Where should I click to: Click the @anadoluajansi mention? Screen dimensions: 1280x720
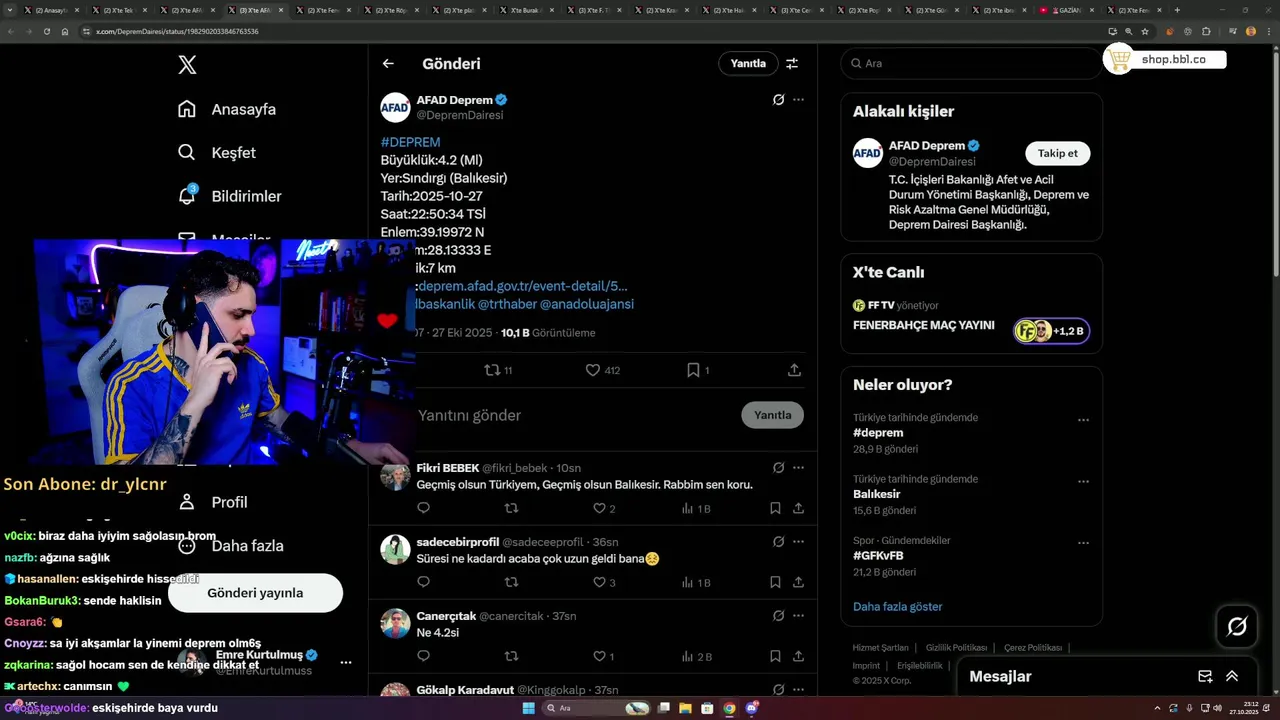click(x=587, y=304)
